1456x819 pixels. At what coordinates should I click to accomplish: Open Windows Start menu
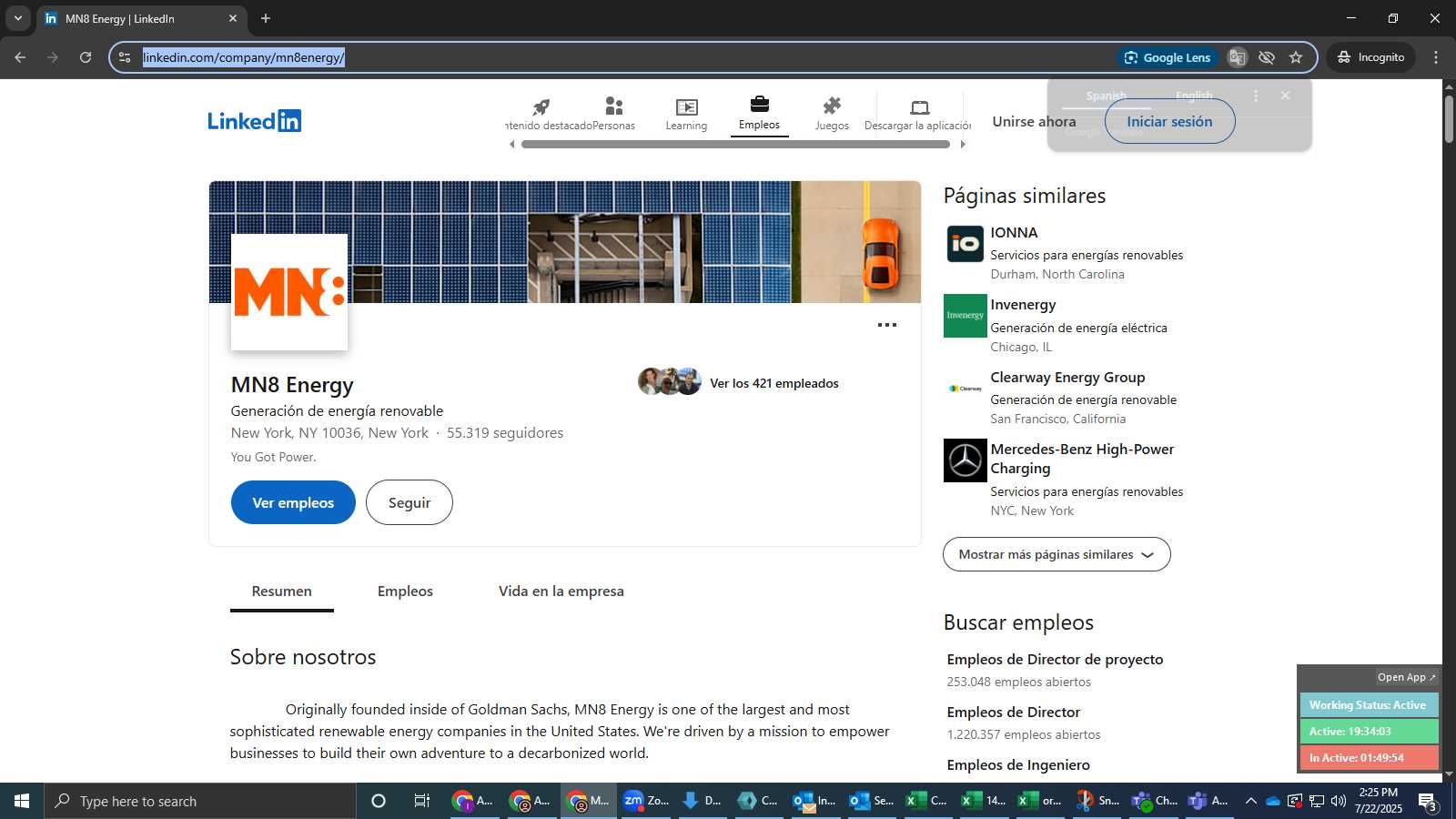(x=22, y=801)
